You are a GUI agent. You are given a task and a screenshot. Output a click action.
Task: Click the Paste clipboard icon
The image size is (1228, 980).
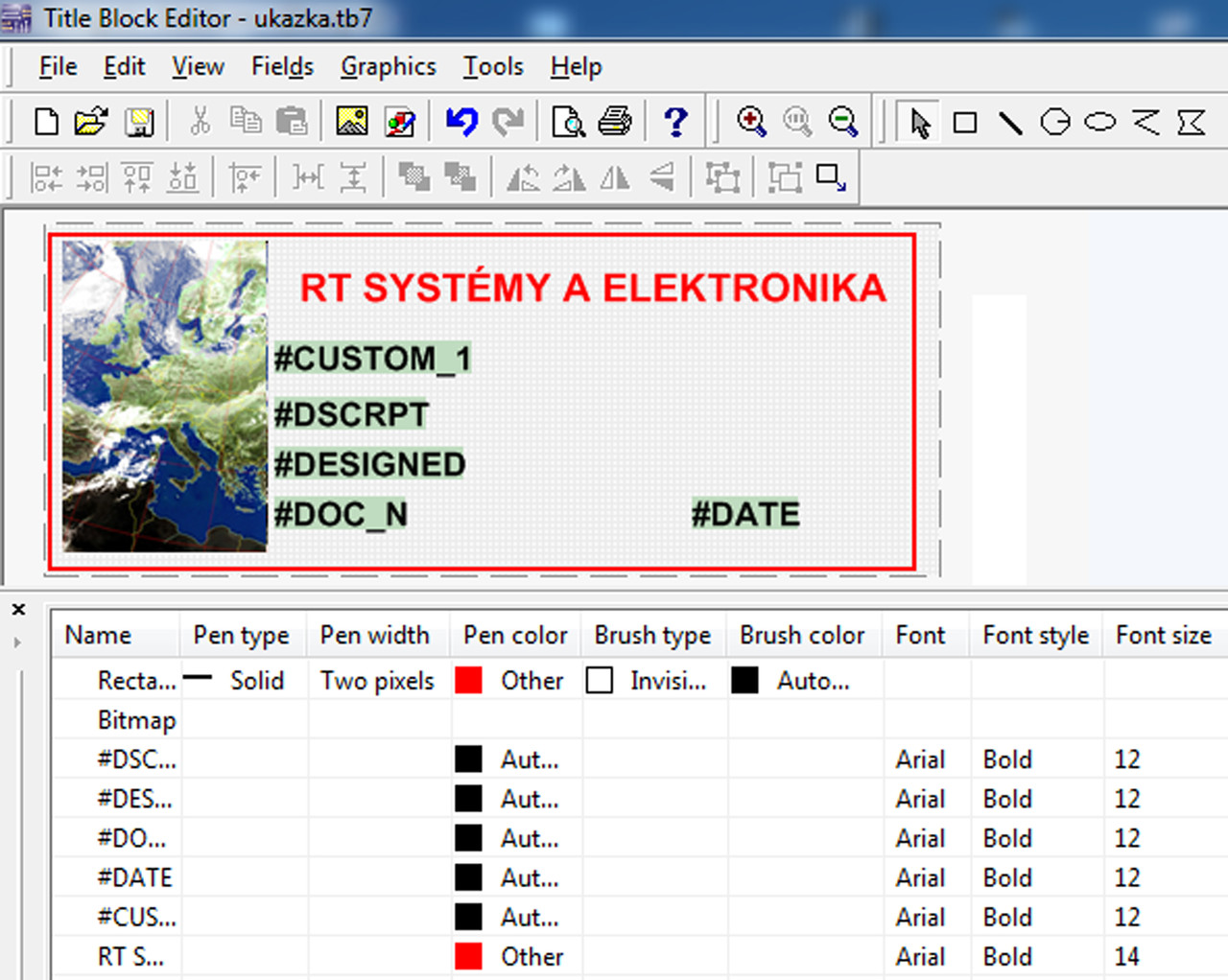(x=291, y=122)
